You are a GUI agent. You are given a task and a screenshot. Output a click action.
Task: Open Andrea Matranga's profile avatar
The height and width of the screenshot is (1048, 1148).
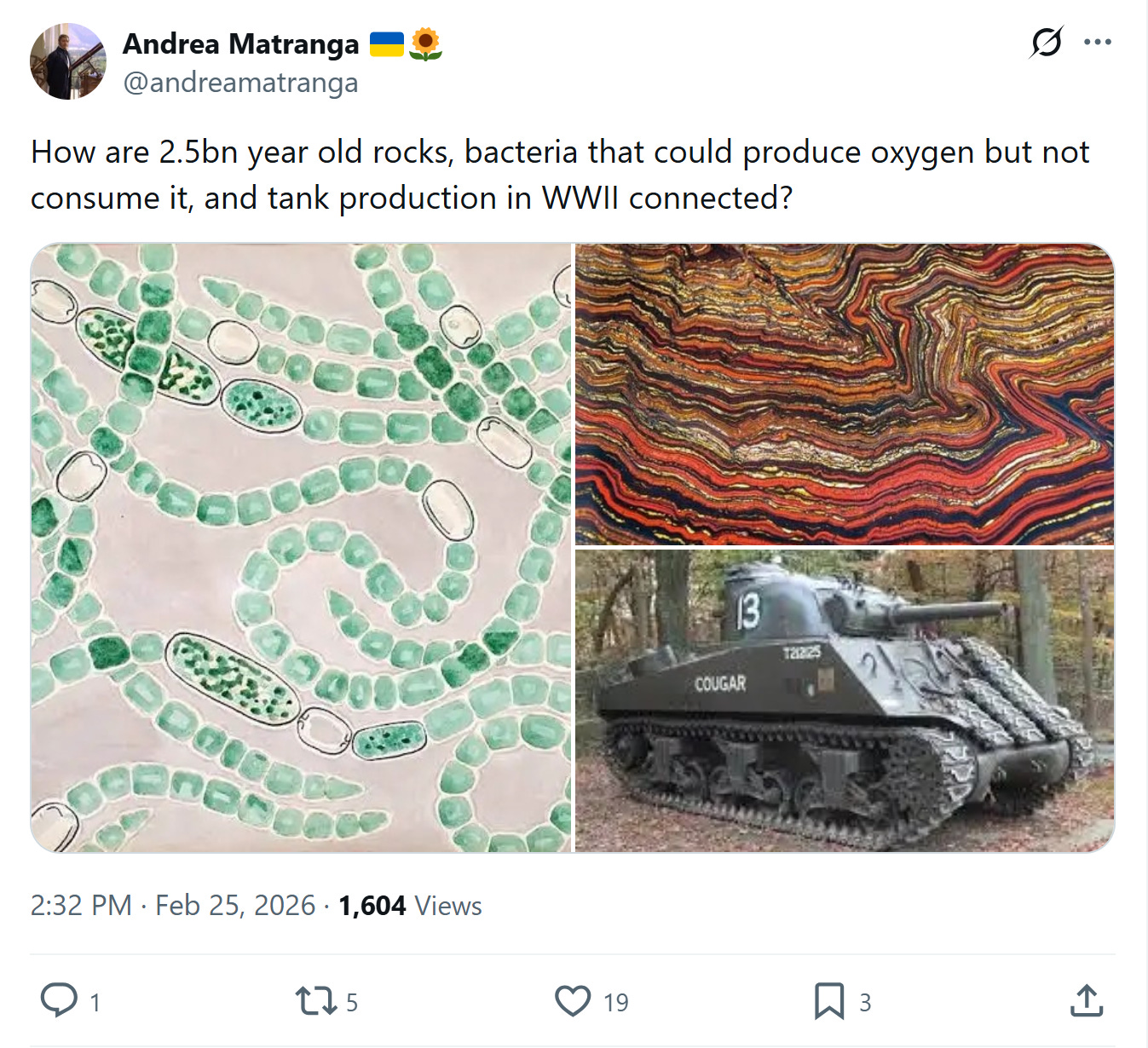(68, 61)
